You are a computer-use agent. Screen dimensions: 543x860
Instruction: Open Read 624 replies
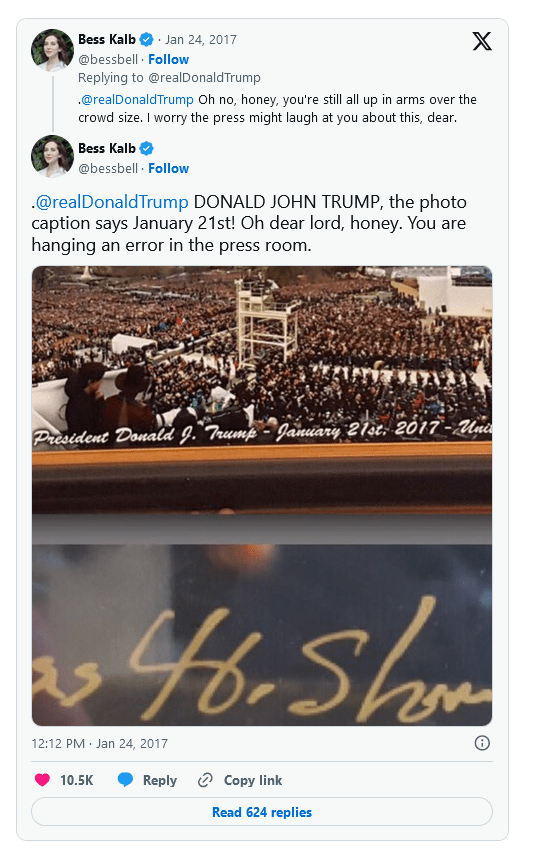click(x=262, y=812)
